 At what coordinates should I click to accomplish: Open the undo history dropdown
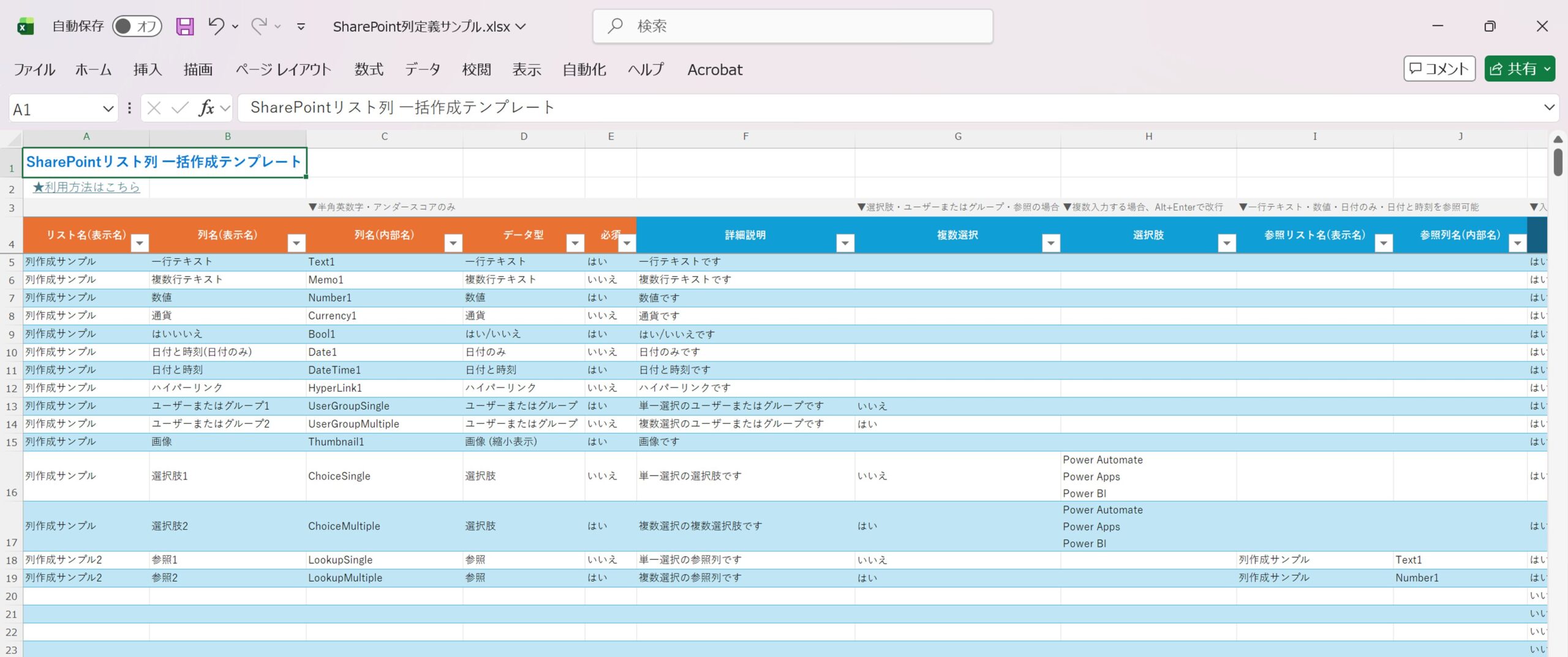(x=235, y=26)
